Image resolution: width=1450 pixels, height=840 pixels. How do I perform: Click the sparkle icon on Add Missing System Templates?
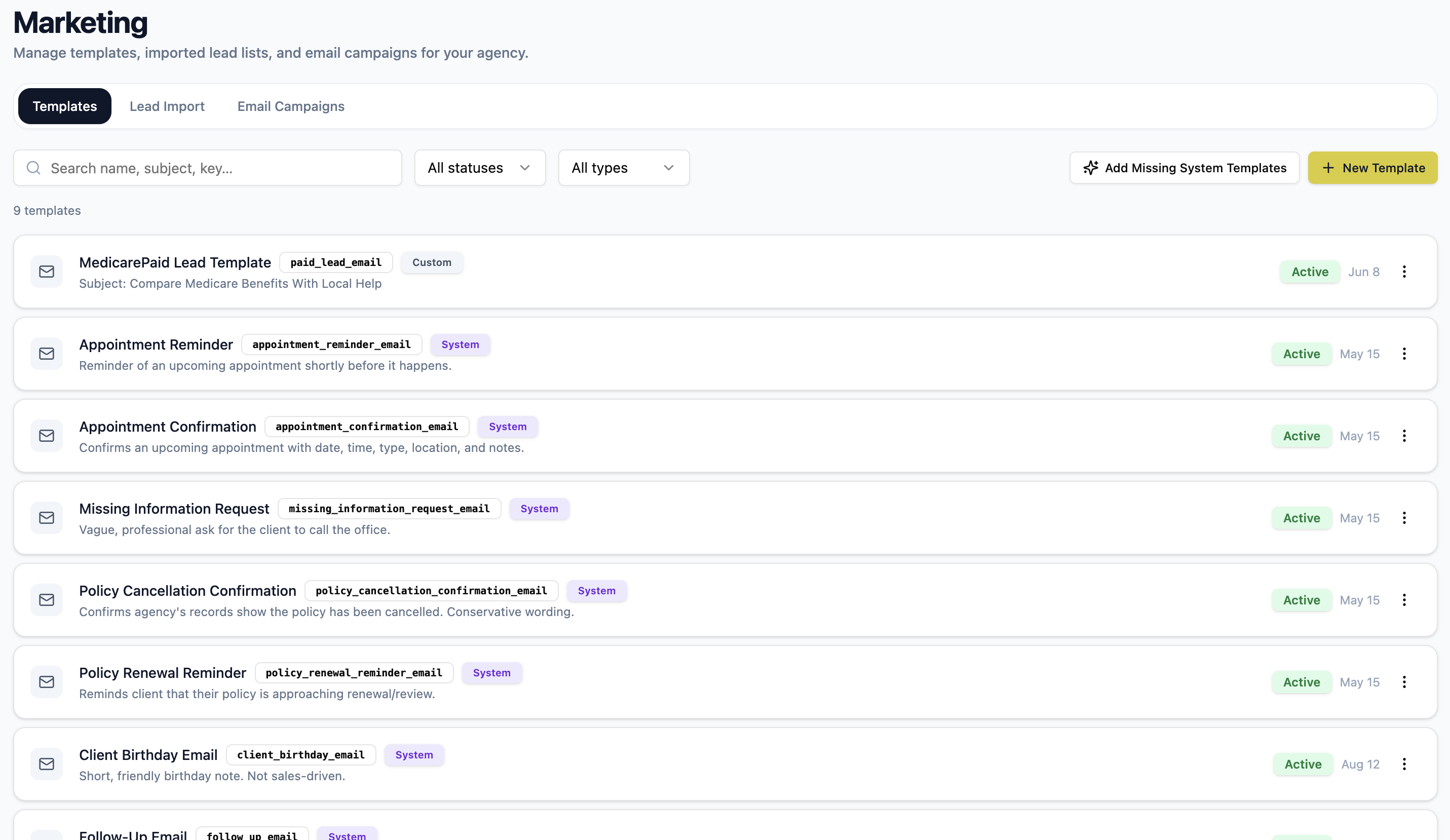pyautogui.click(x=1090, y=168)
